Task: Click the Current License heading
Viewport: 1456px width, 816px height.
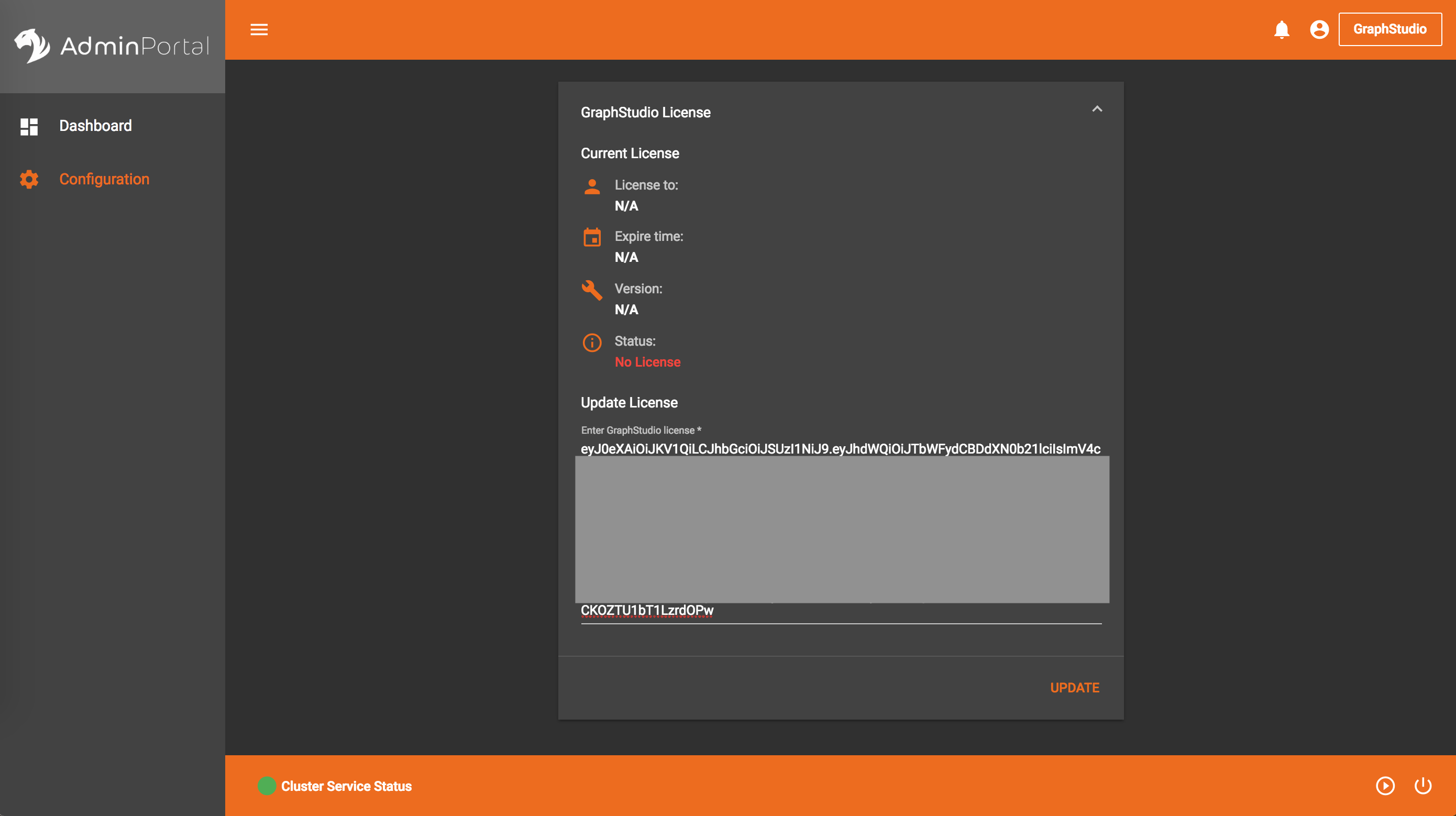Action: 630,153
